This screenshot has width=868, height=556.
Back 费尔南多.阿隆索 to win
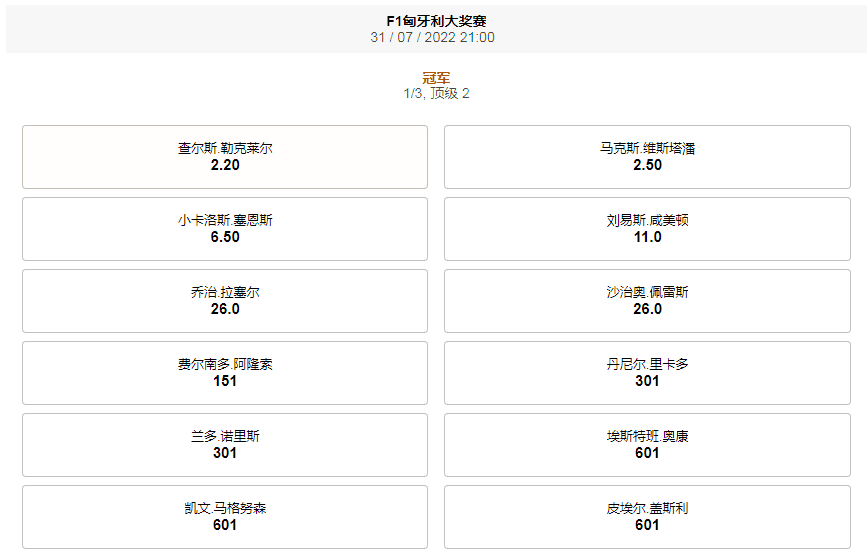pos(225,373)
